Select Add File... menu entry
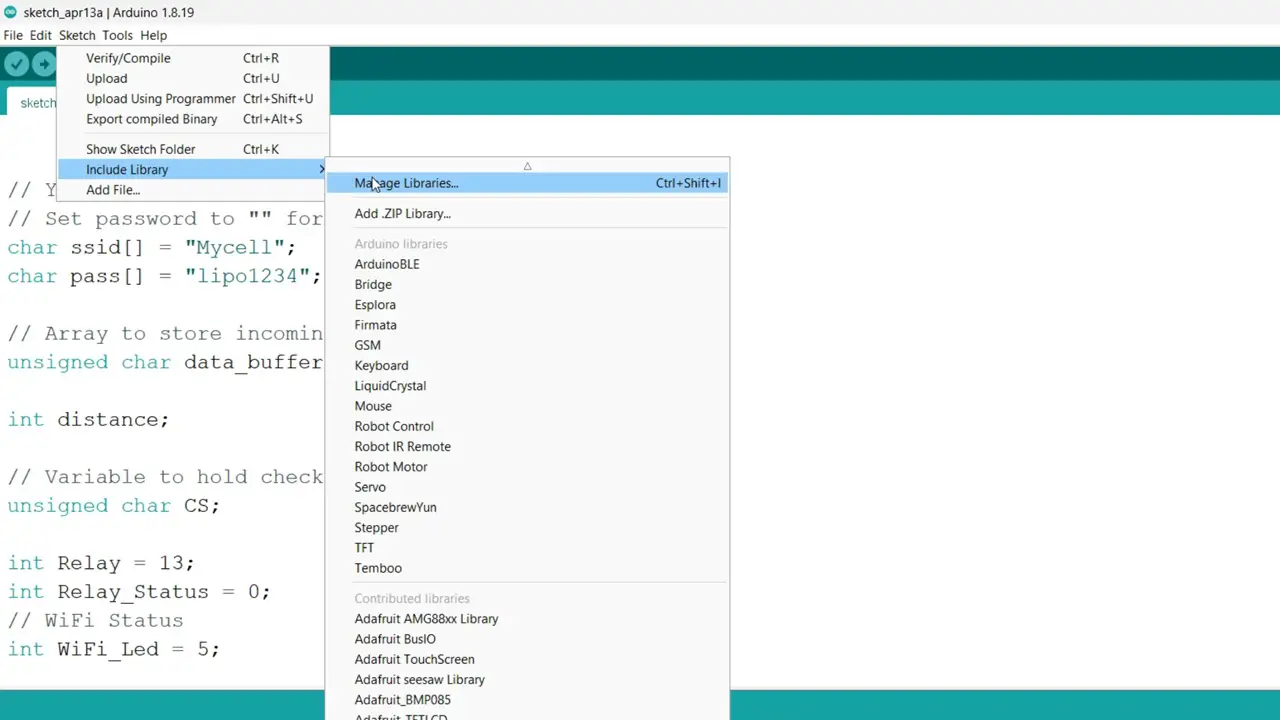 pos(193,190)
